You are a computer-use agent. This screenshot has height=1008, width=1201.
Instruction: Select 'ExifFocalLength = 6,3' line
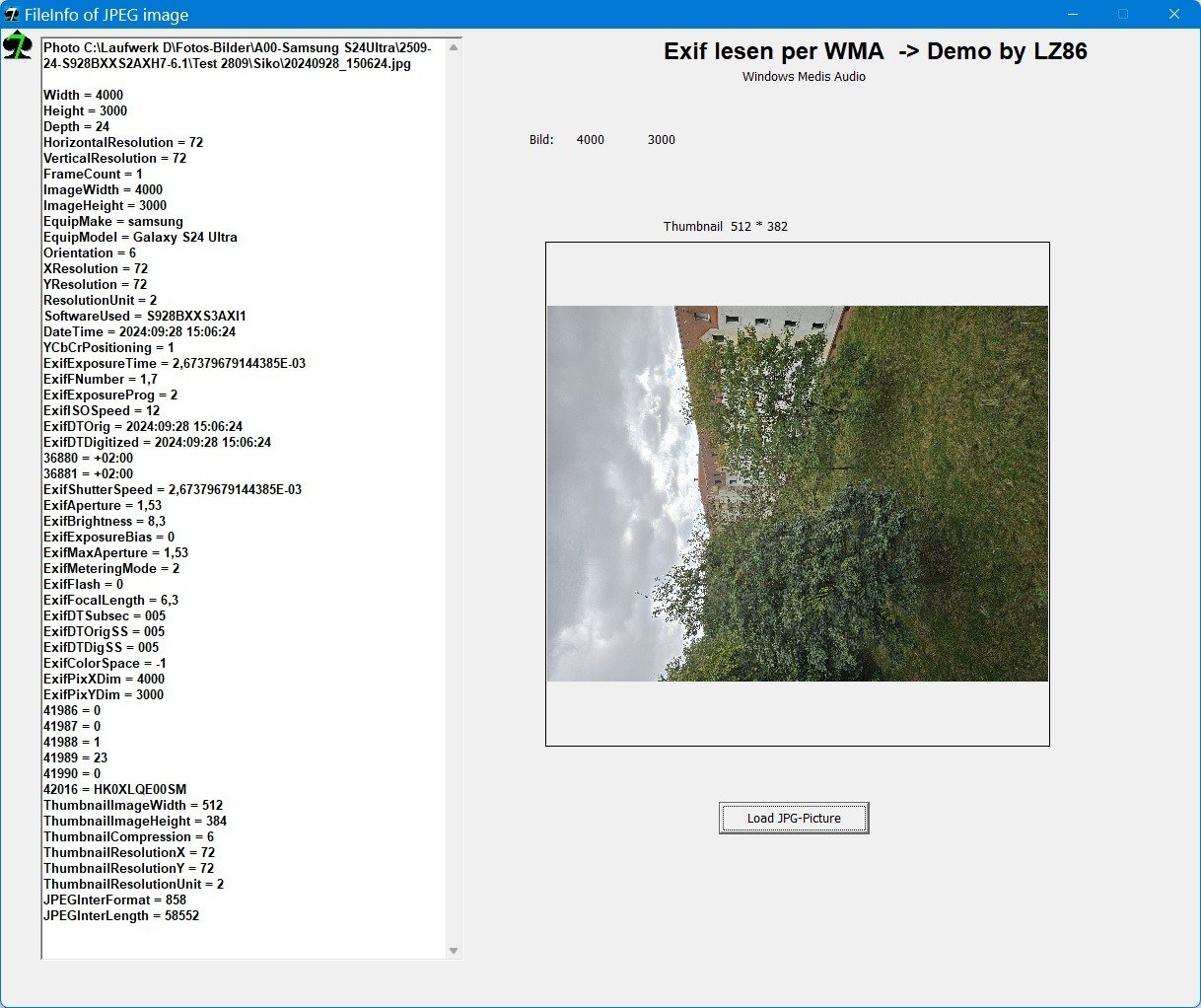[x=111, y=600]
